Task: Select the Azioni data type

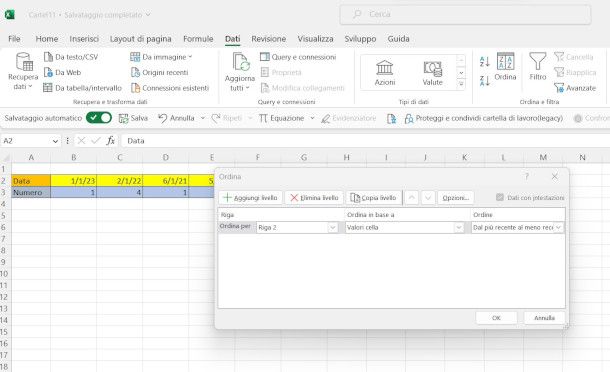Action: tap(385, 73)
